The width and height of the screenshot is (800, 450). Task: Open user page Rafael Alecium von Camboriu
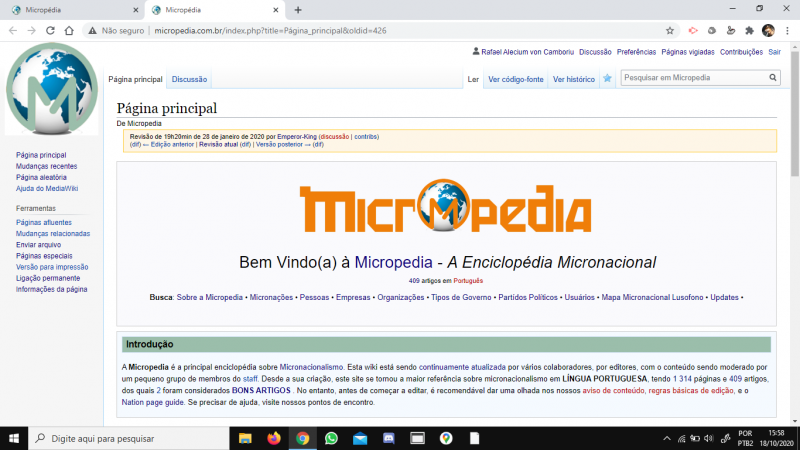click(x=528, y=52)
